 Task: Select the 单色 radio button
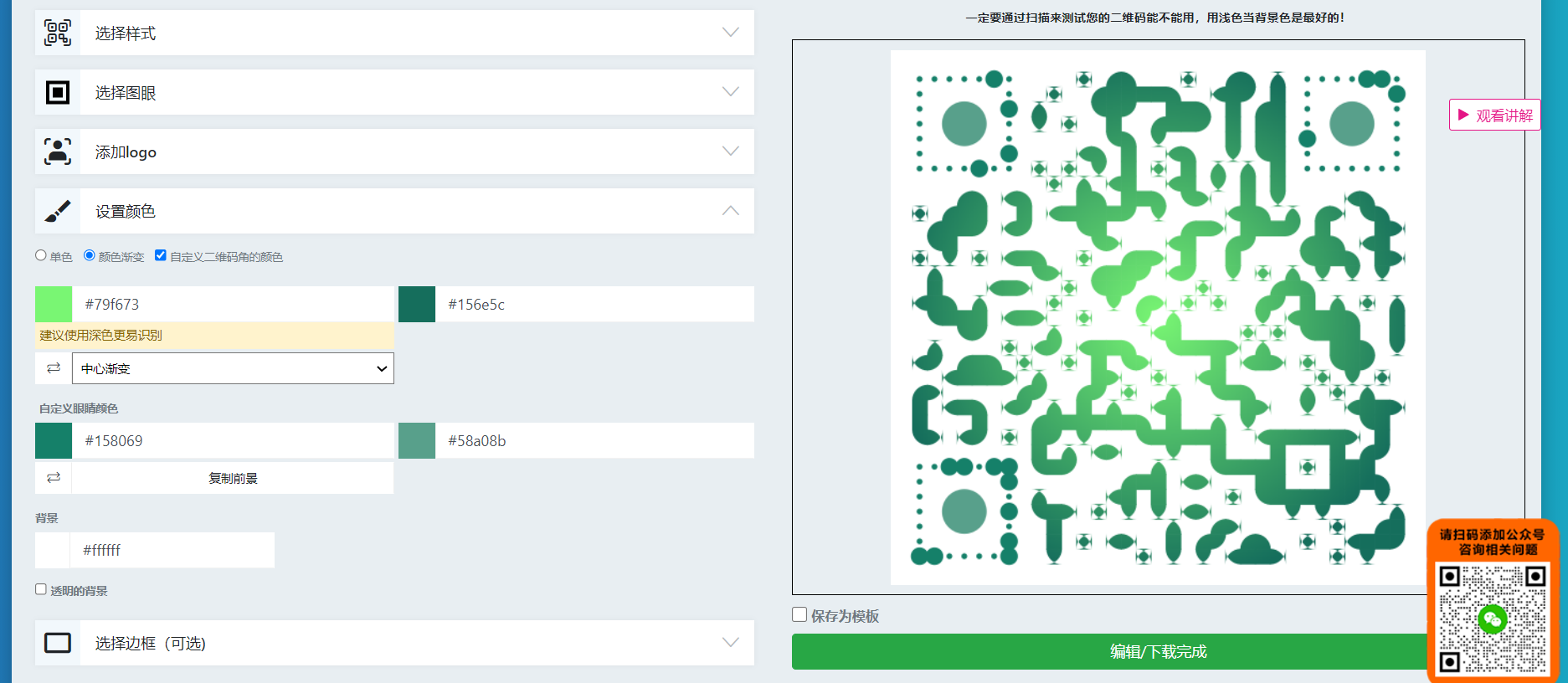click(x=41, y=255)
